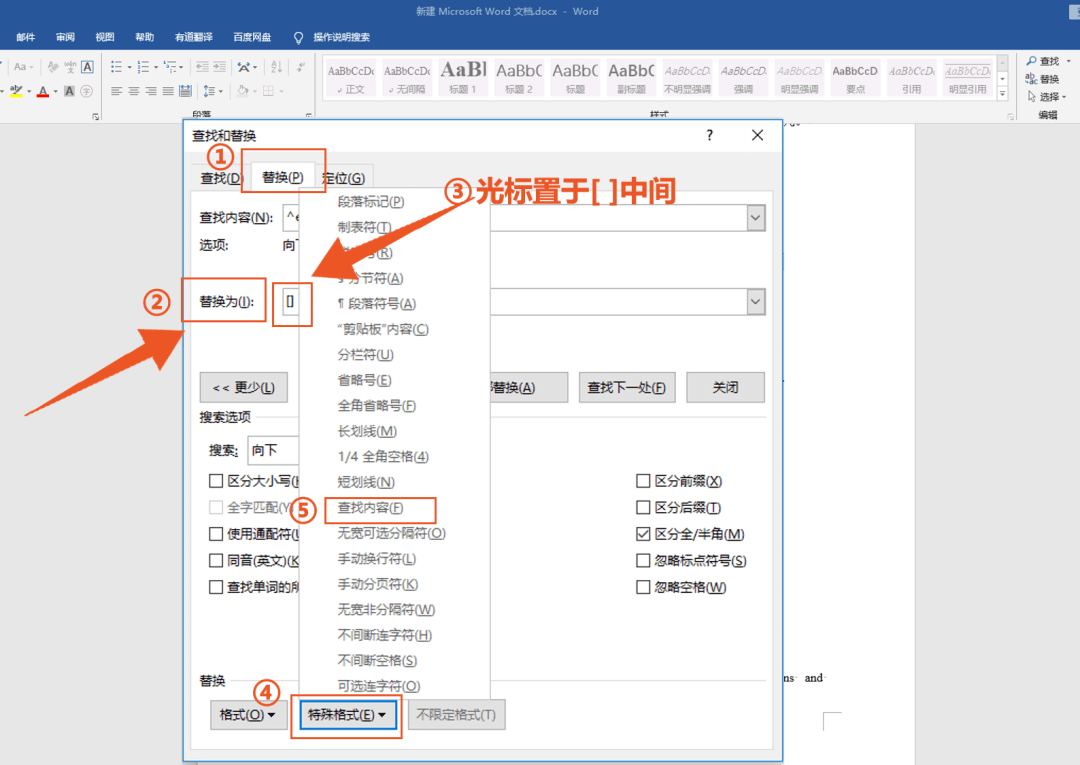1080x765 pixels.
Task: Click the Replace icon in editing group
Action: tap(1031, 78)
